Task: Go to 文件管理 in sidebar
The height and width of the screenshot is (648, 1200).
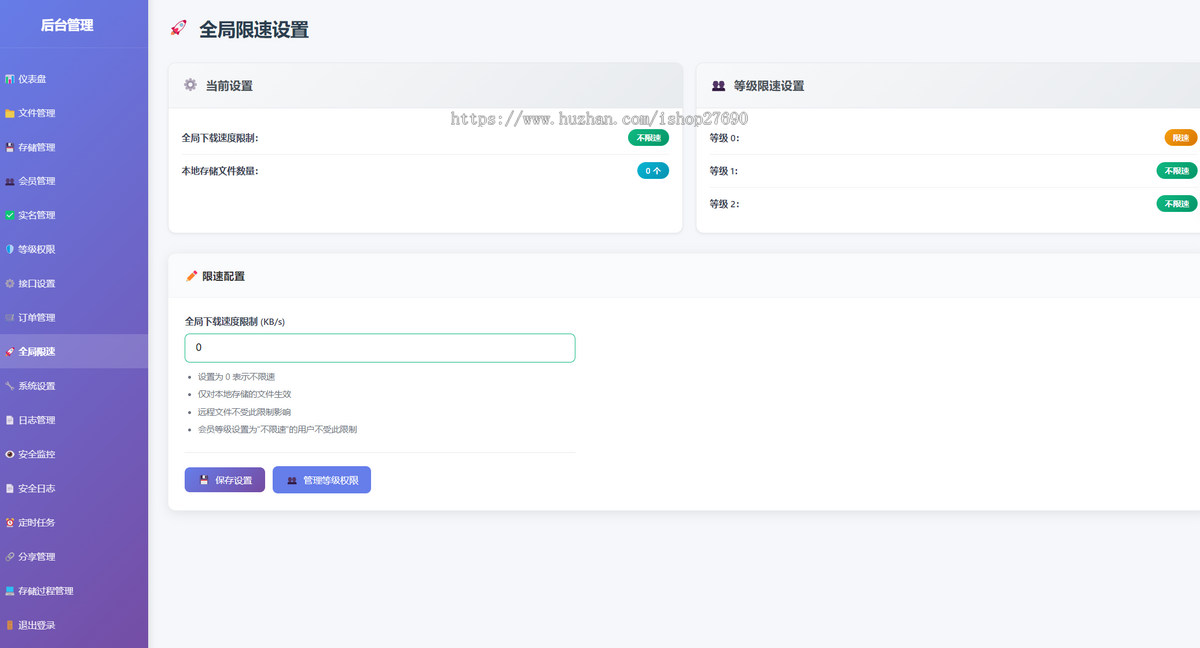Action: click(74, 113)
